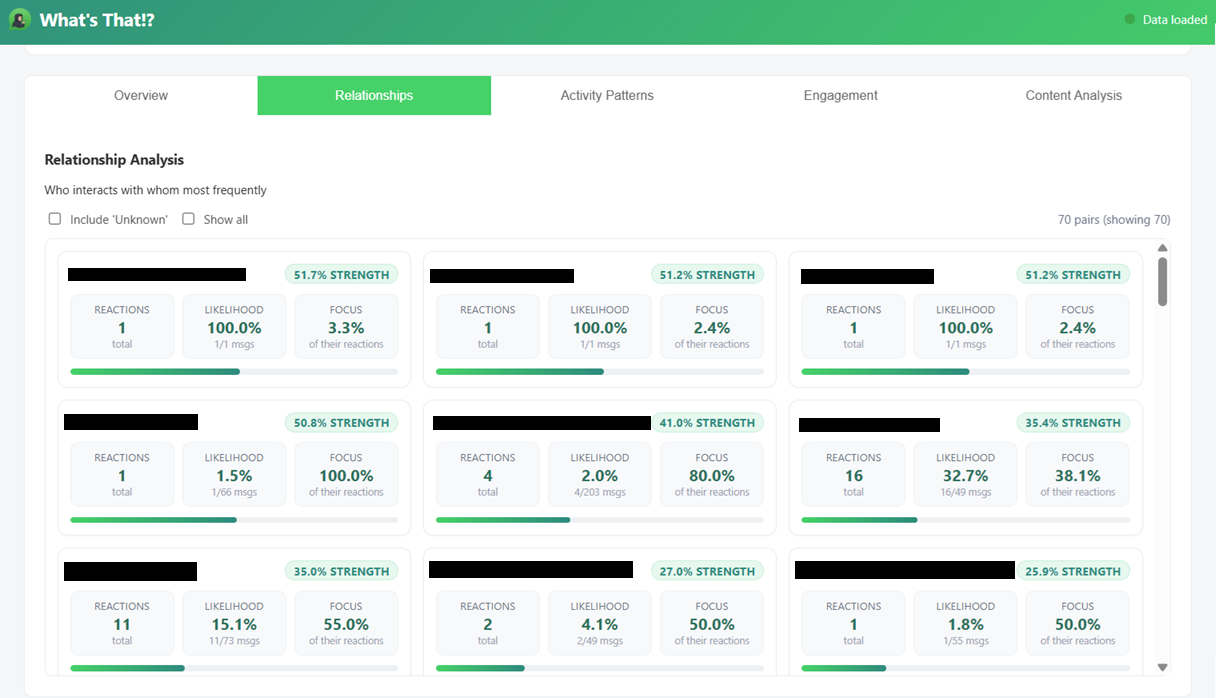Open the Content Analysis tab

1073,96
